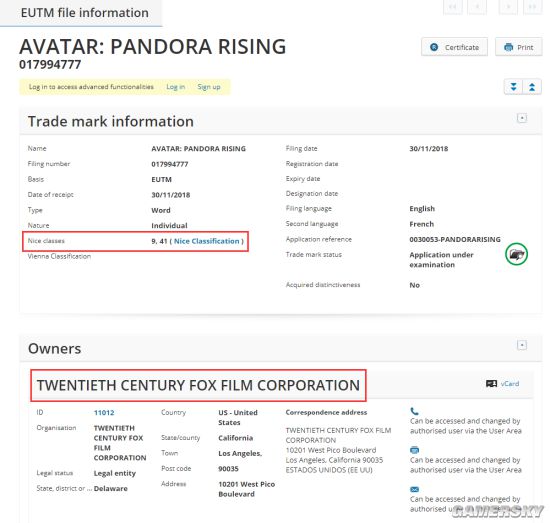The image size is (550, 523).
Task: Open owner ID 11012 link
Action: pos(104,413)
